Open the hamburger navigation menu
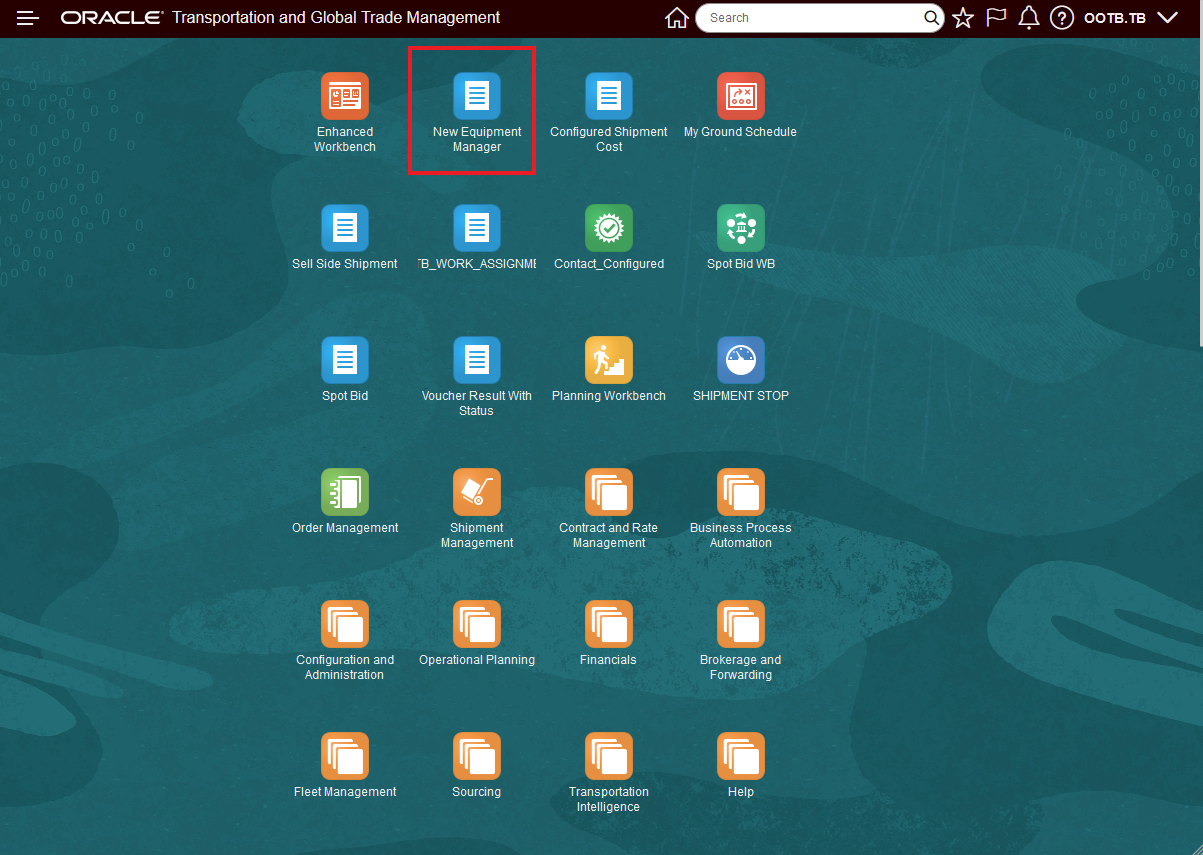Screen dimensions: 1203x855 [28, 18]
